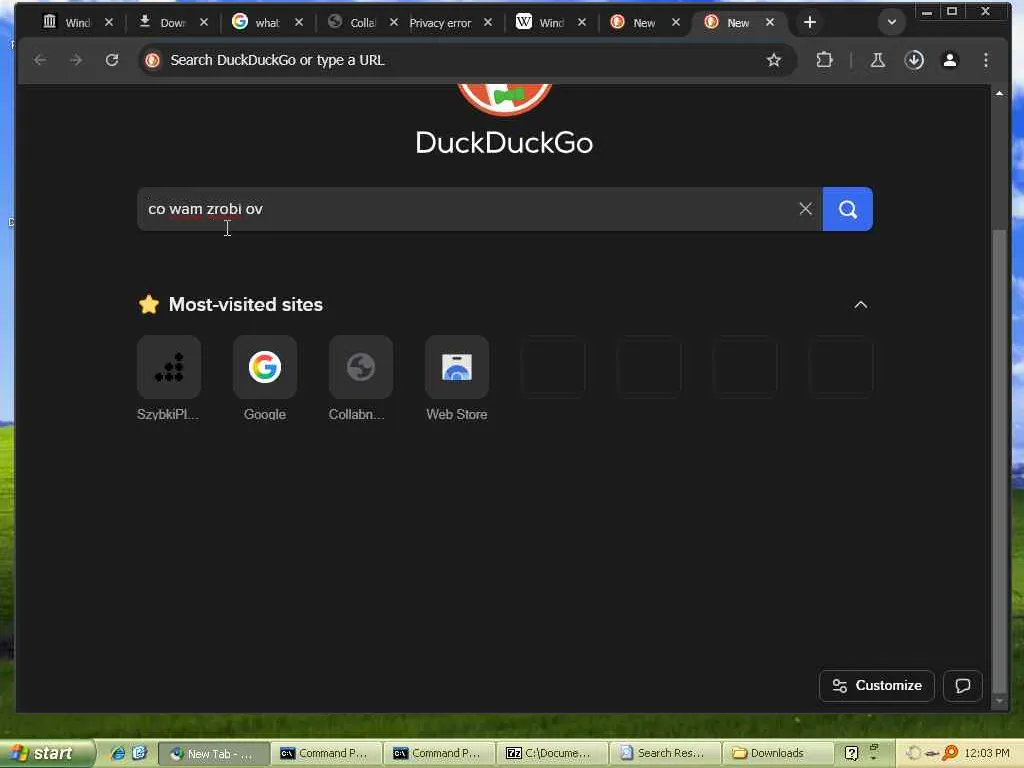
Task: Open the Extensions puzzle icon
Action: 824,60
